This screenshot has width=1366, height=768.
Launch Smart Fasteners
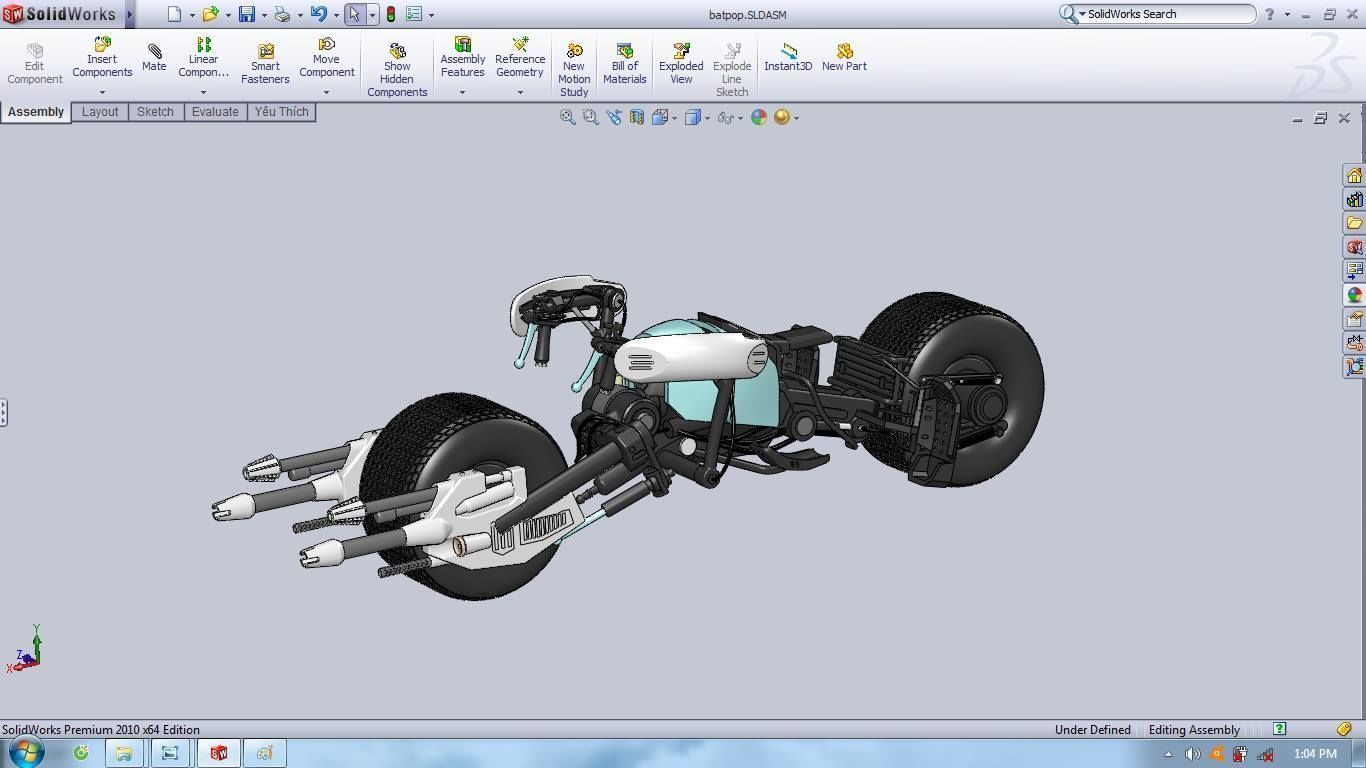click(x=265, y=64)
